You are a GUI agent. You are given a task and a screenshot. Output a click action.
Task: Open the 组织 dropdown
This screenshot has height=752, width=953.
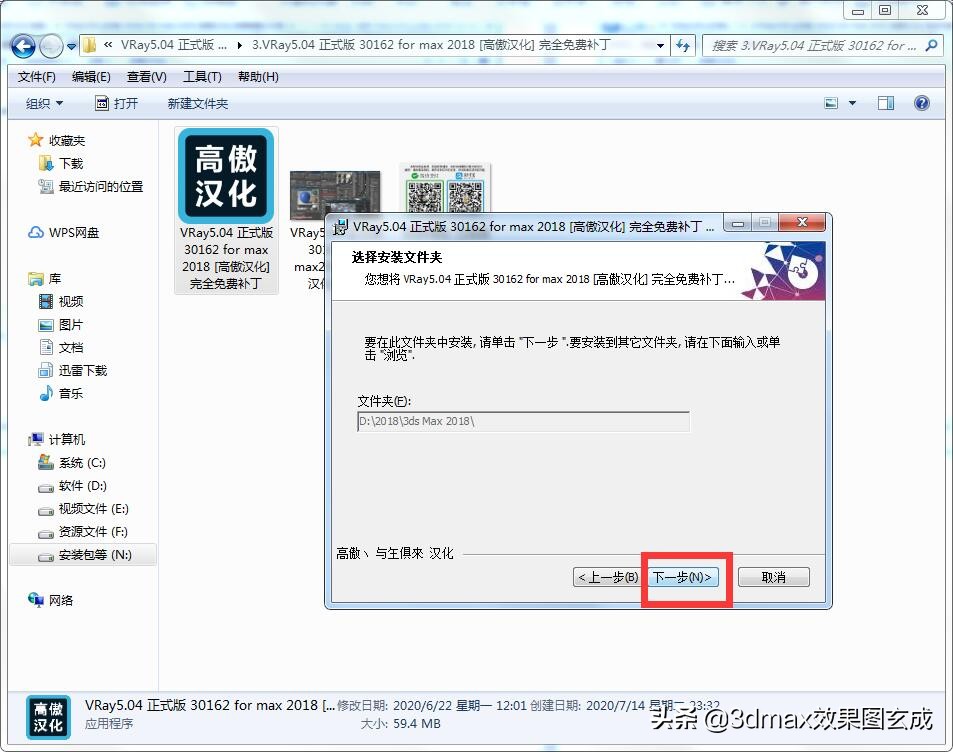point(44,103)
